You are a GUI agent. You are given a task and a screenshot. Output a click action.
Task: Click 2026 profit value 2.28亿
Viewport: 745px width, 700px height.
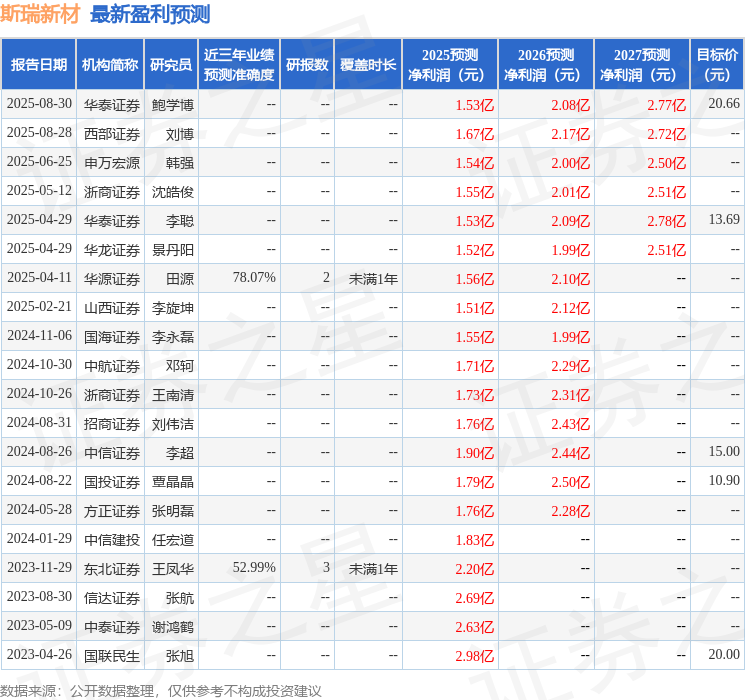pos(570,511)
